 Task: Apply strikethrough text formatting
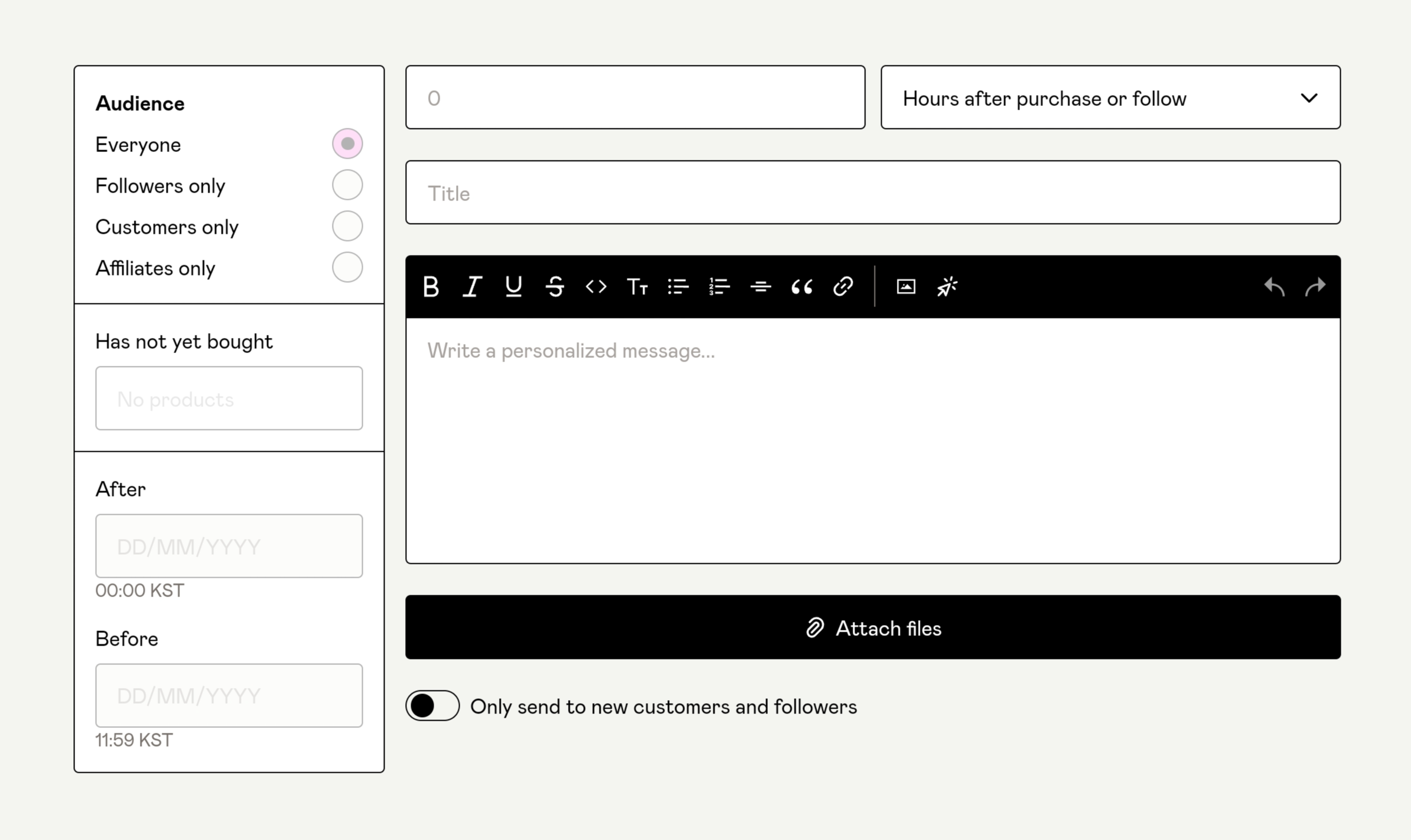point(555,286)
